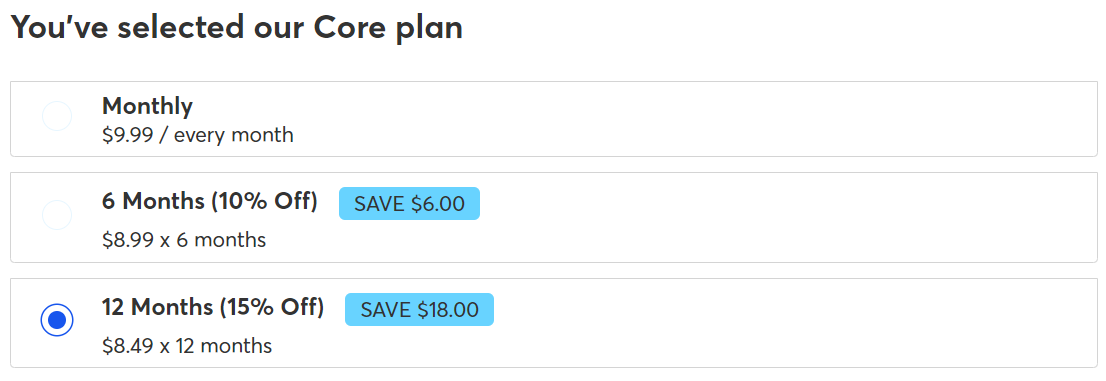Click the "12 Months (15% Off)" title
Screen dimensions: 1106x381
[213, 307]
